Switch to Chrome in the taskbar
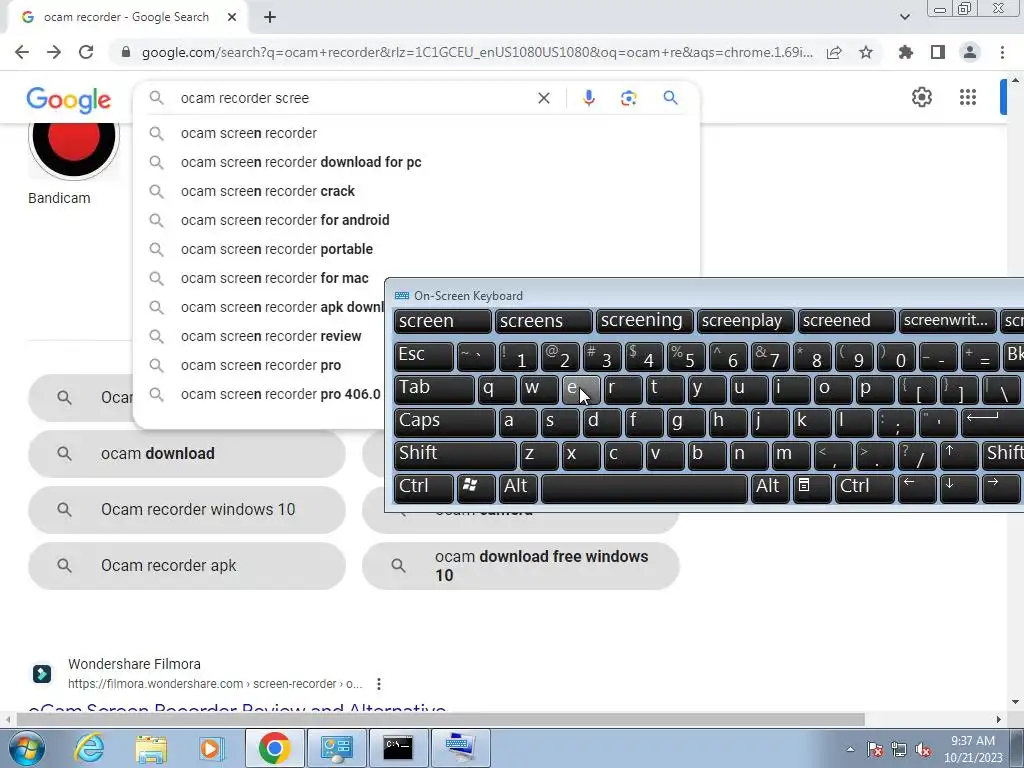This screenshot has height=768, width=1024. pyautogui.click(x=274, y=748)
